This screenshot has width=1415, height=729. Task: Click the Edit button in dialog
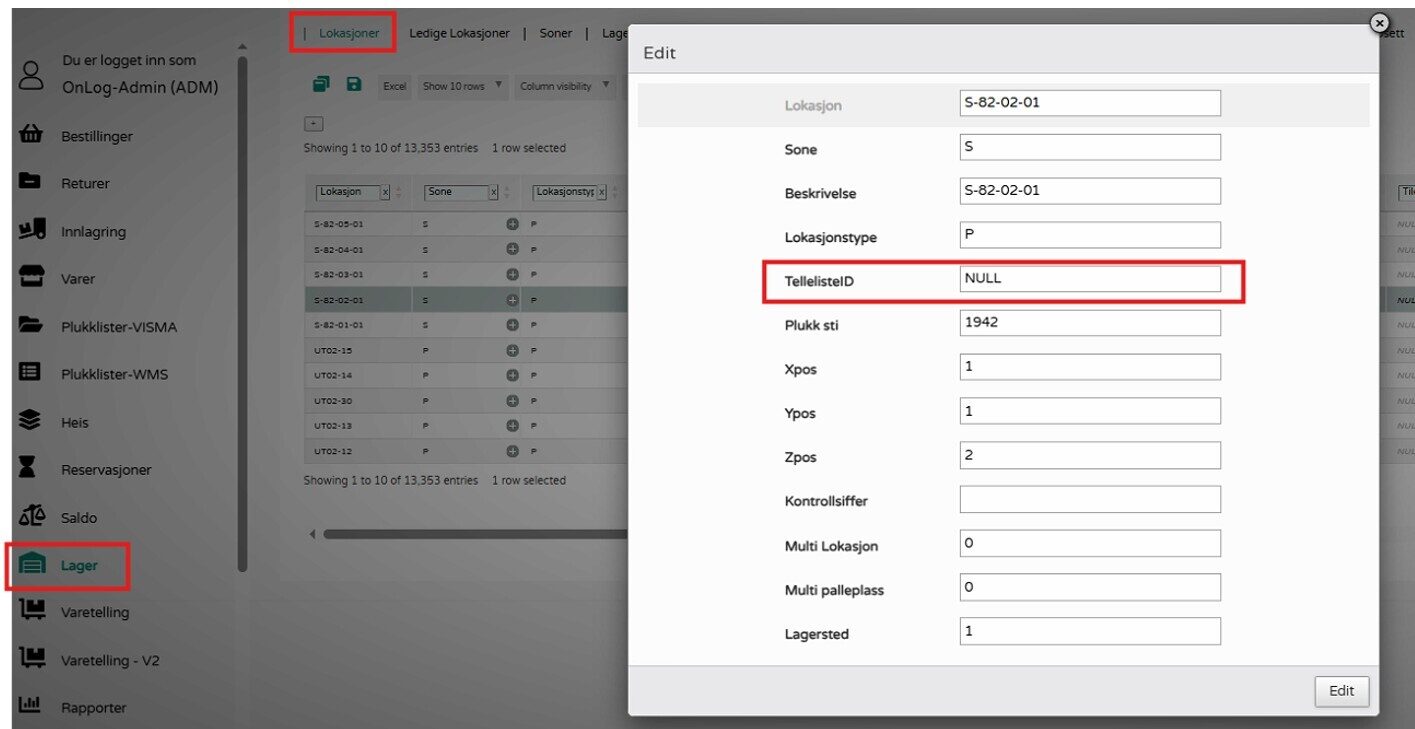(1341, 691)
